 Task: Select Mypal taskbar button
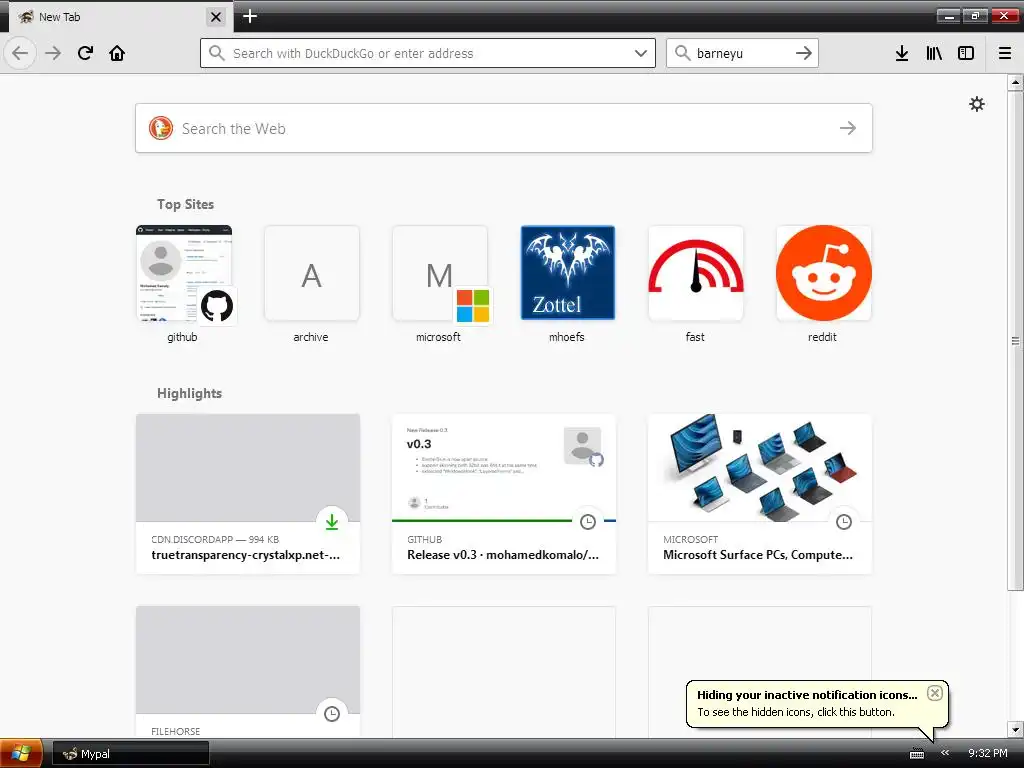pyautogui.click(x=131, y=754)
